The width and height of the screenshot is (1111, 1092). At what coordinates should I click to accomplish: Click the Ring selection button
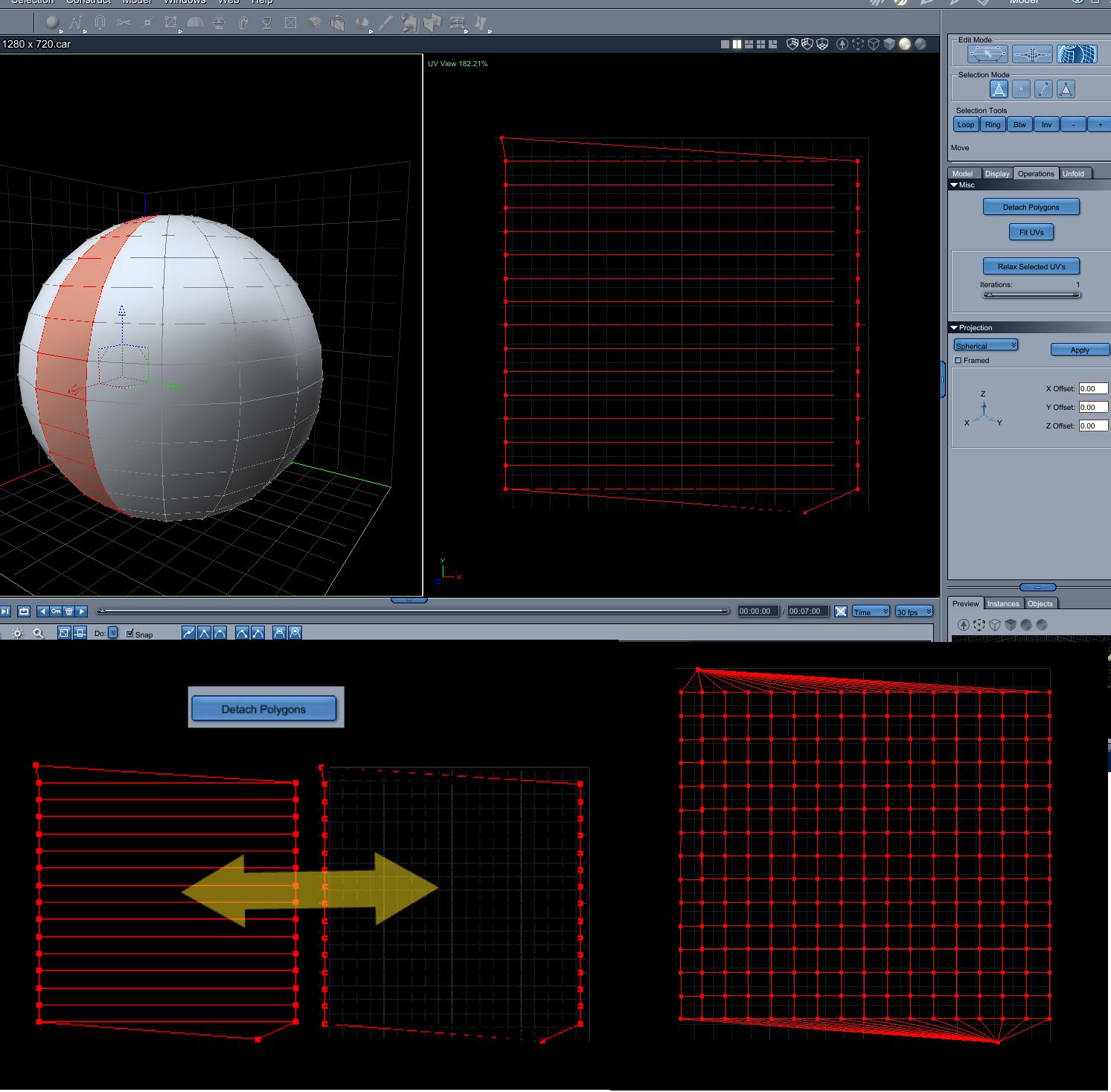coord(993,124)
